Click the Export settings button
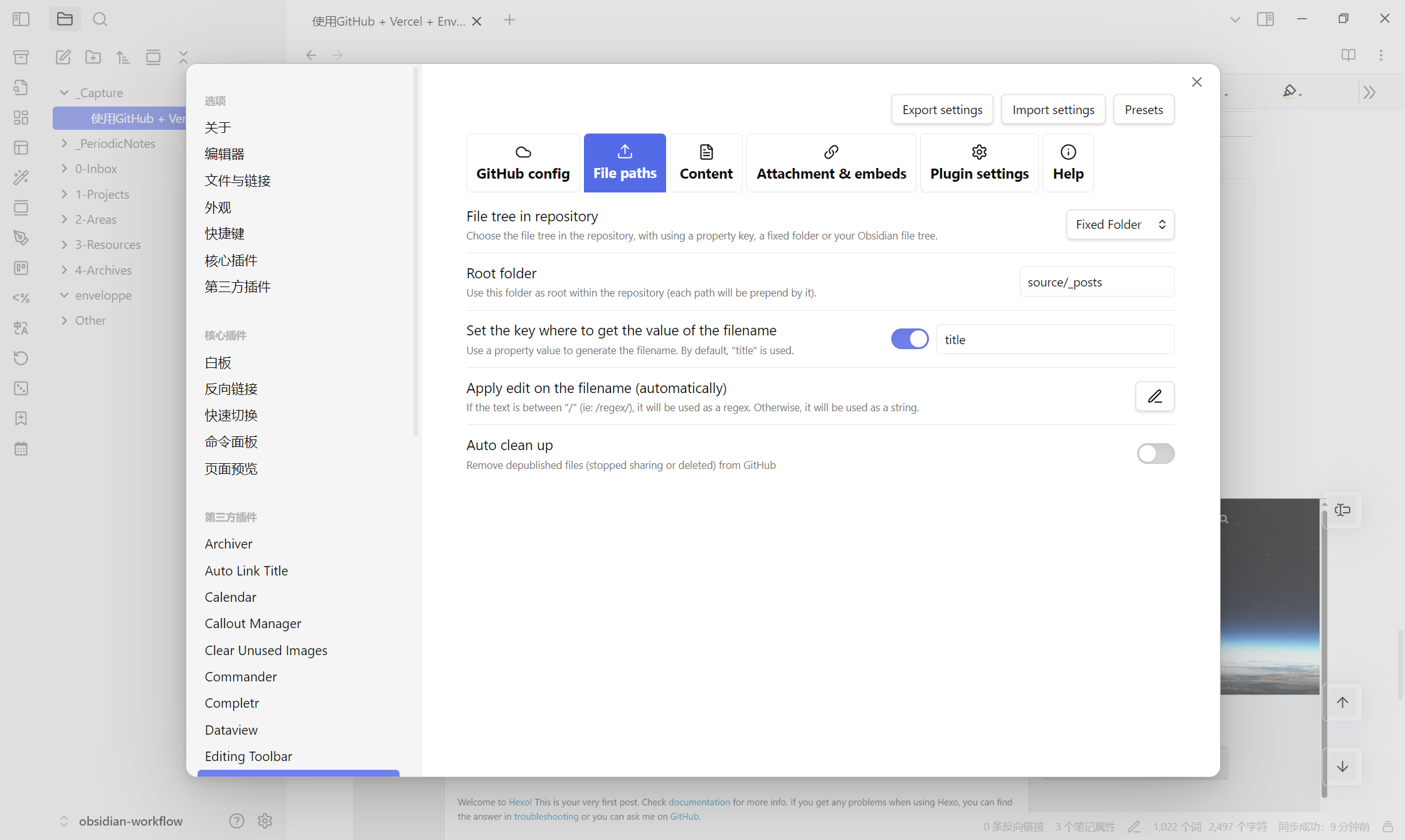The width and height of the screenshot is (1405, 840). (x=942, y=110)
